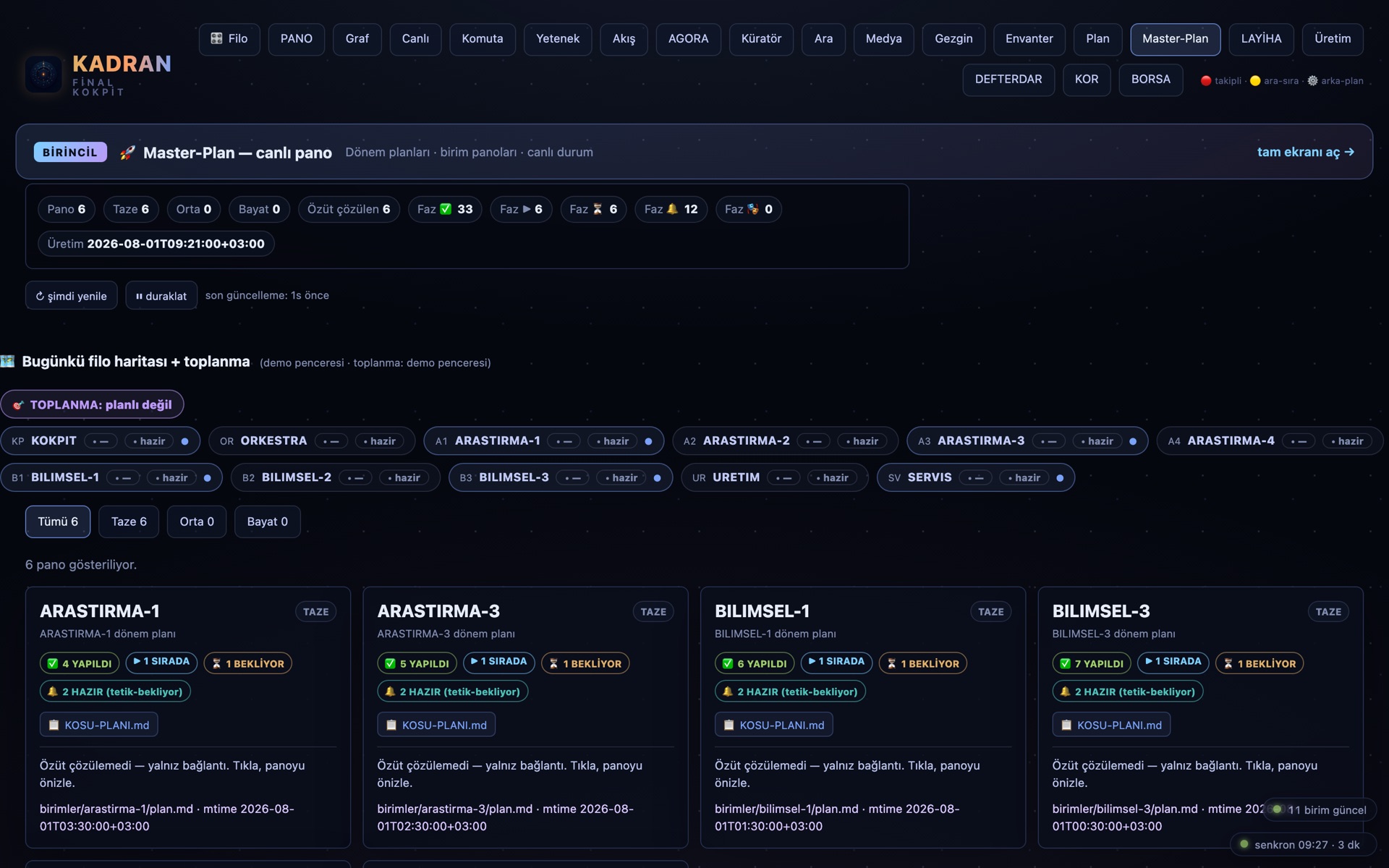
Task: Click the blue dot on BILIMSEL-3 chip
Action: pyautogui.click(x=657, y=478)
